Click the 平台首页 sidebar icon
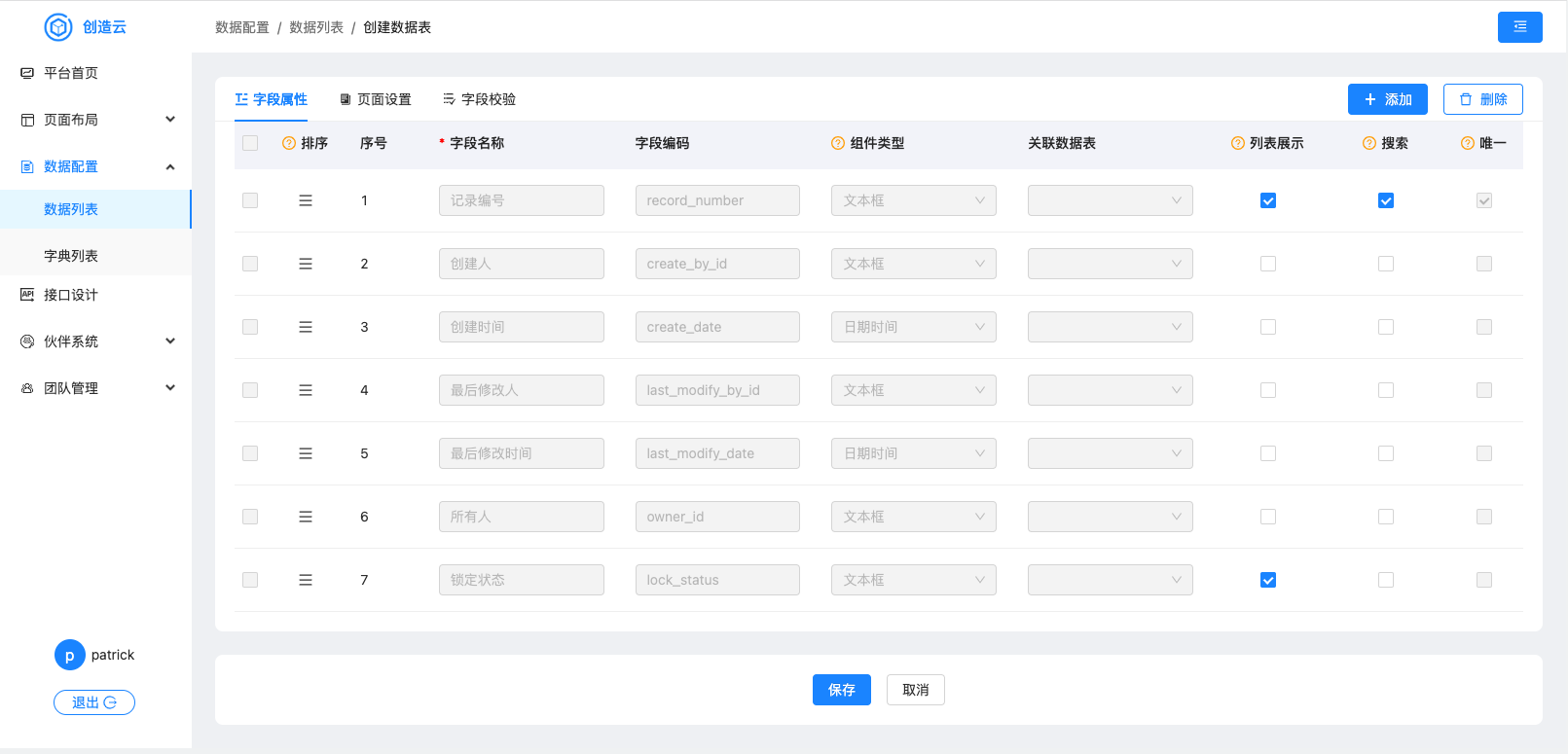The width and height of the screenshot is (1568, 754). coord(27,73)
